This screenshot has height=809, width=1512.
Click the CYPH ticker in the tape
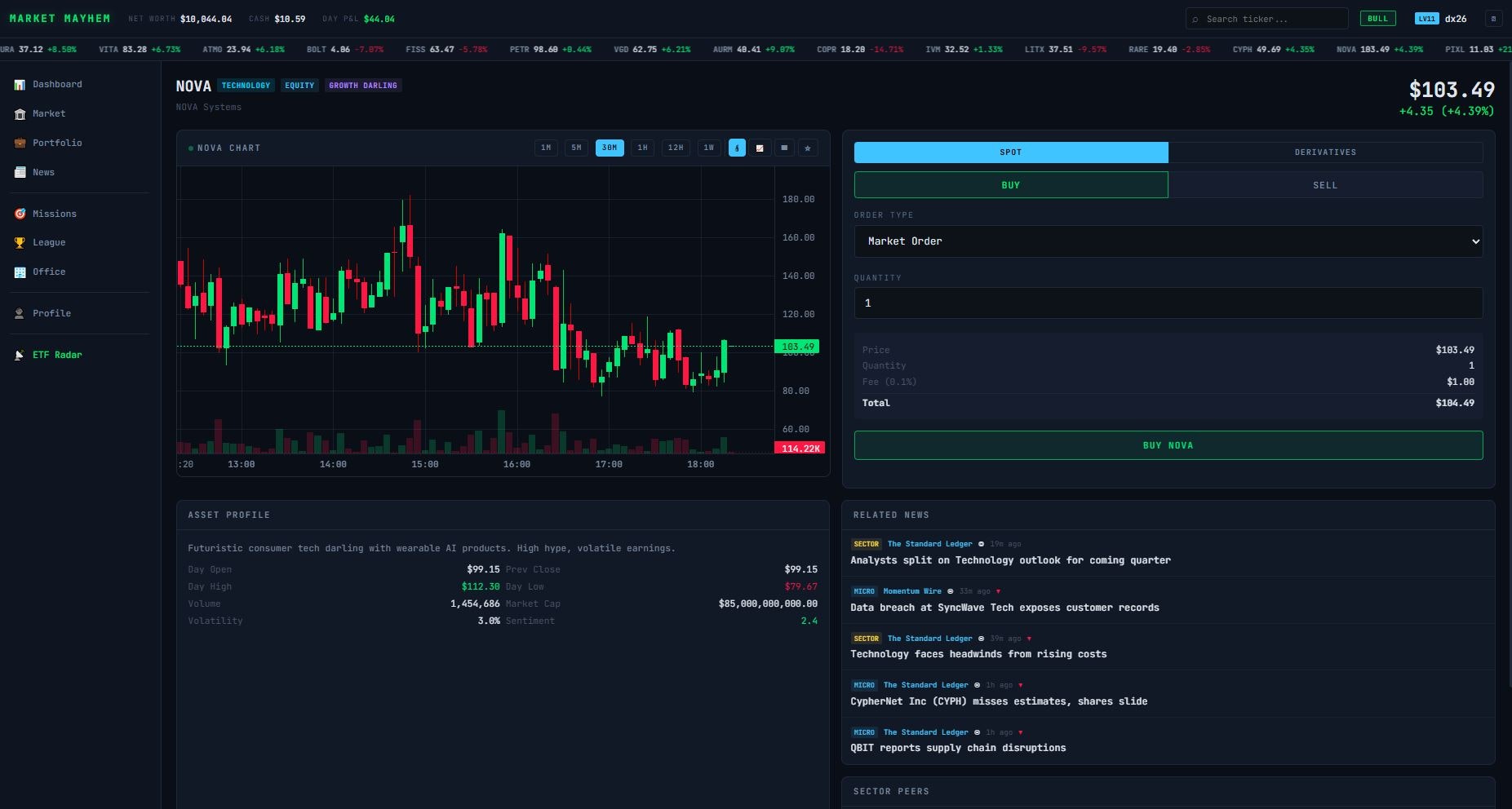[x=1273, y=50]
